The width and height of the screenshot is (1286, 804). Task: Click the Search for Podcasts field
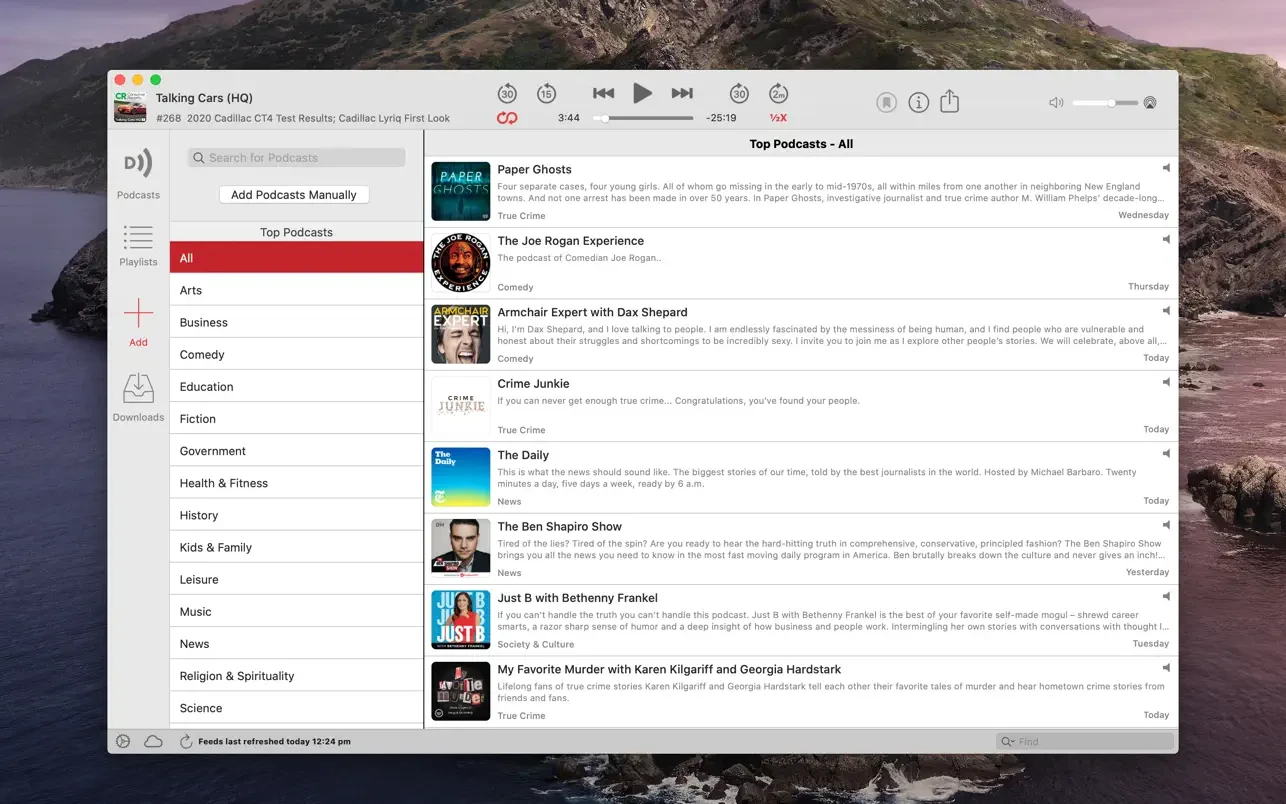[x=297, y=158]
